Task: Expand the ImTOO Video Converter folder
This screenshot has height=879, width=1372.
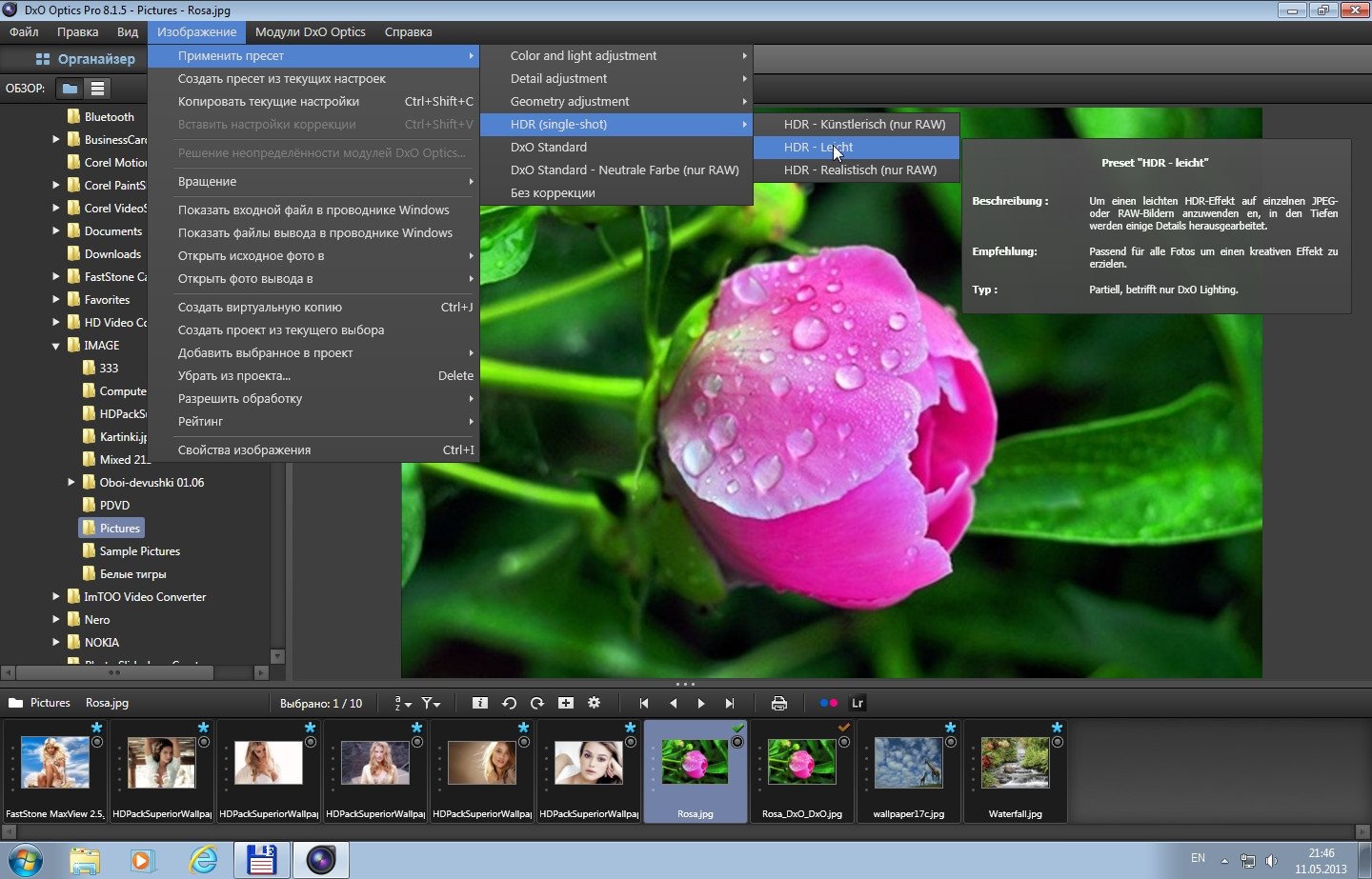Action: [x=56, y=597]
